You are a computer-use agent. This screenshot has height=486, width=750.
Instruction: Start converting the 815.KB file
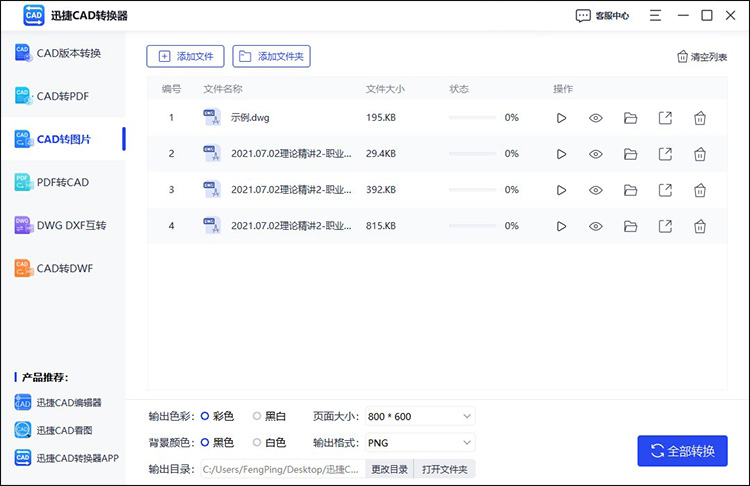[x=562, y=226]
